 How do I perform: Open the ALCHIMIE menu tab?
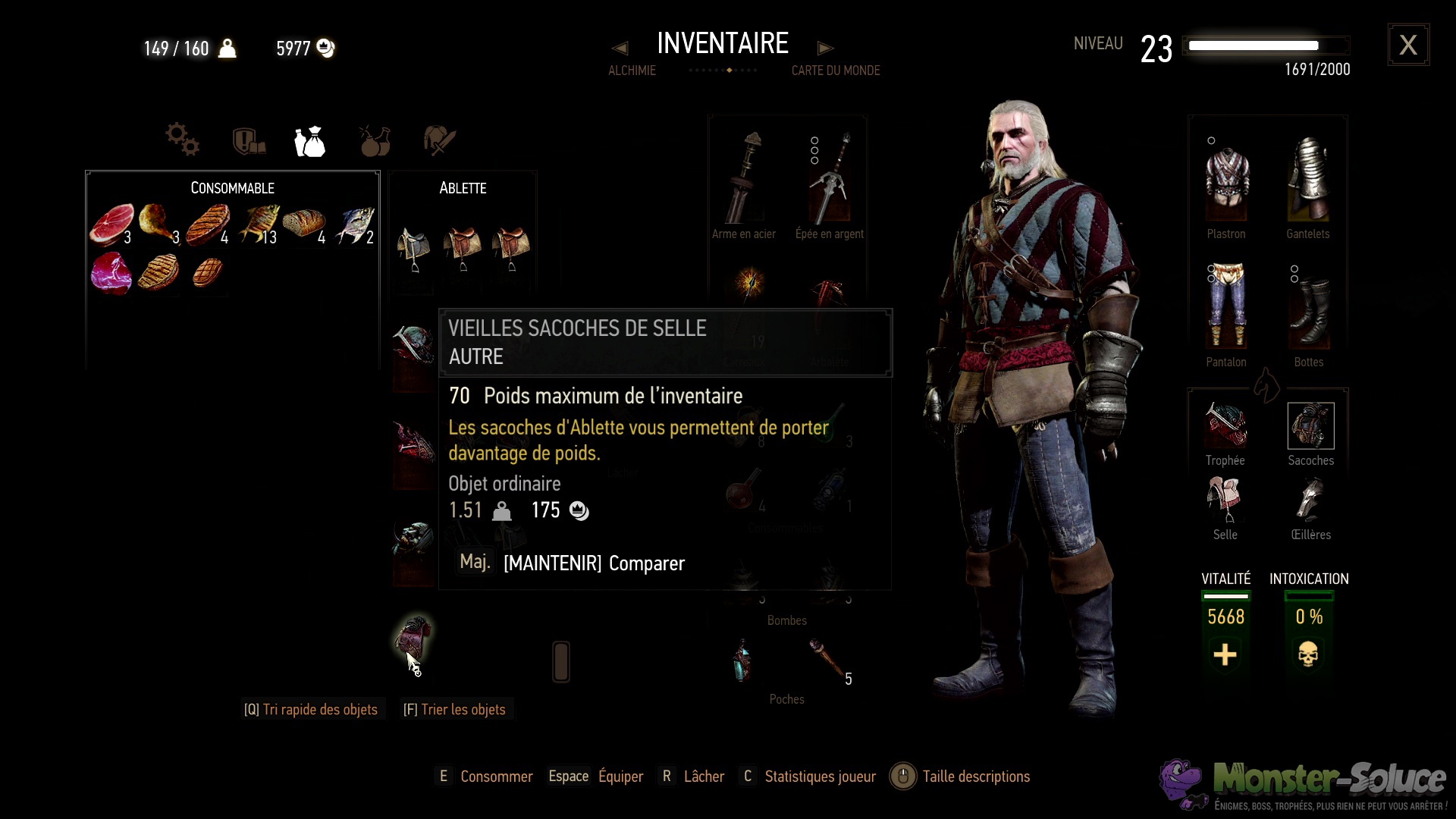coord(632,71)
